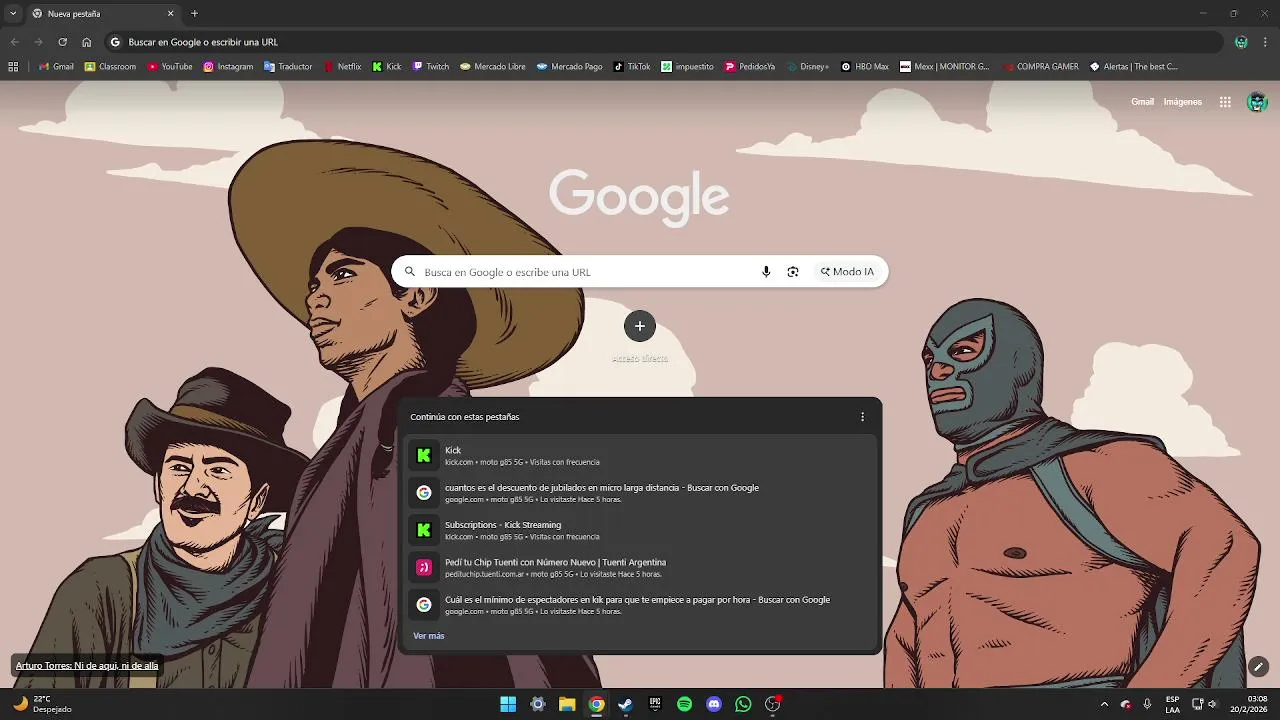Start voice search with microphone icon

tap(766, 272)
